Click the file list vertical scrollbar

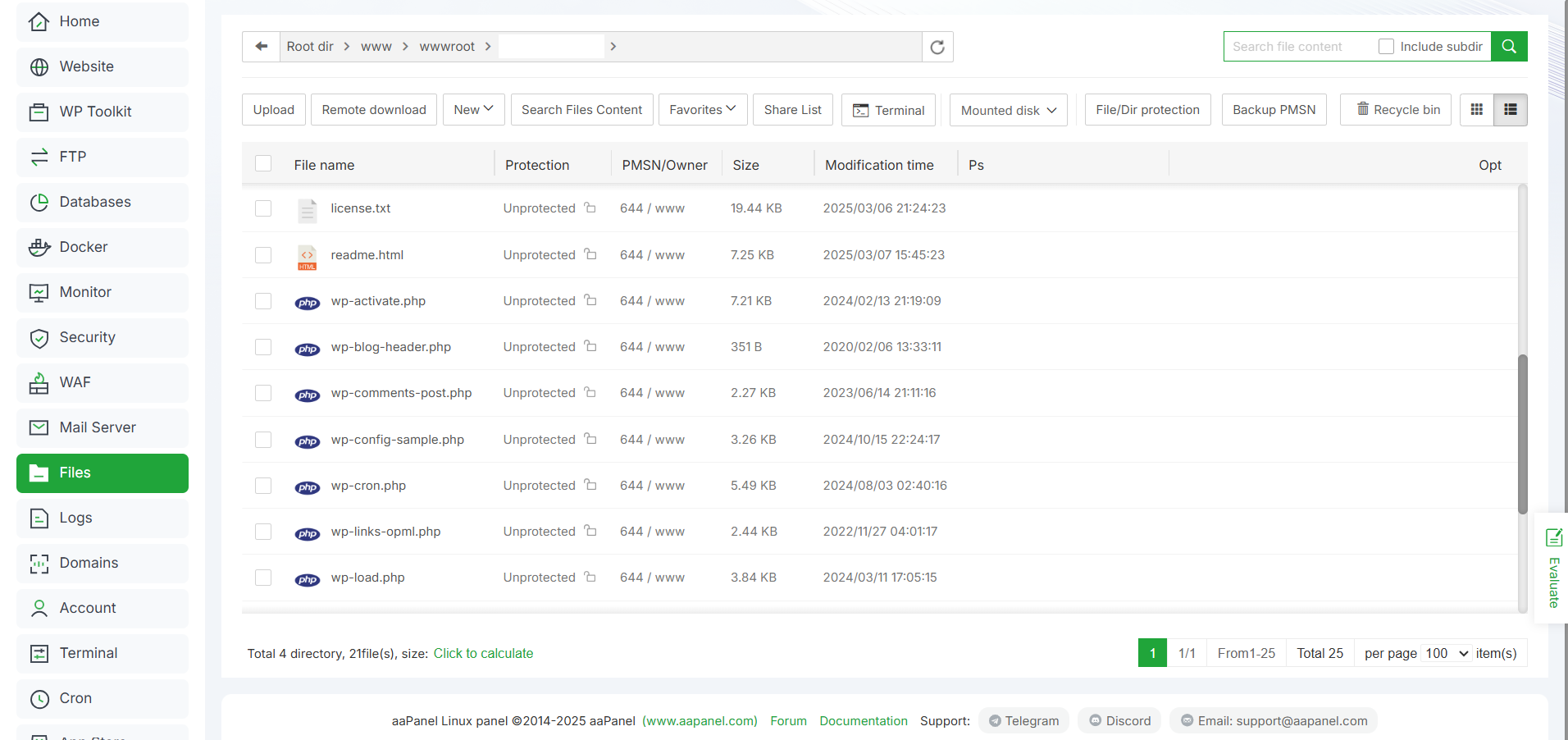coord(1522,434)
